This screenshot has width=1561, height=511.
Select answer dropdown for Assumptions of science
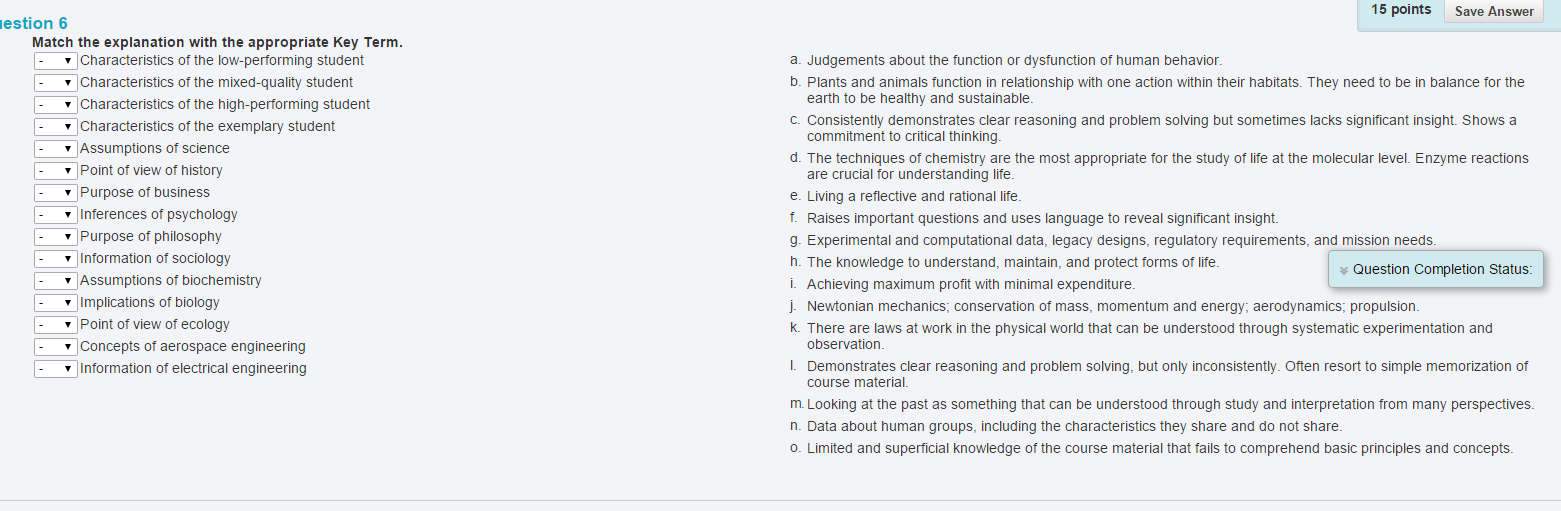tap(56, 149)
